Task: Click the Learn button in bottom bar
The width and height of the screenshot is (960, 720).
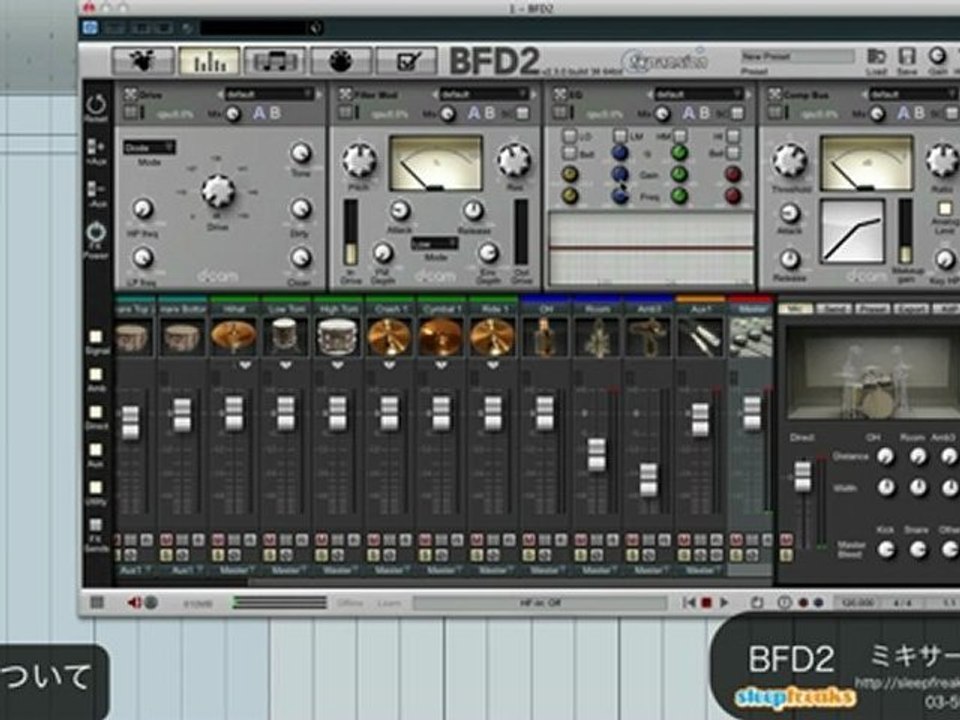Action: 389,603
